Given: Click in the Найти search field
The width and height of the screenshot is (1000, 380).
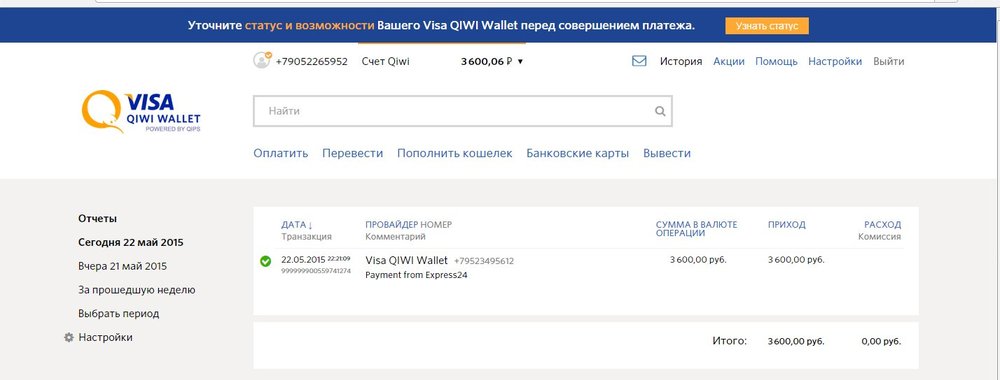Looking at the screenshot, I should point(462,111).
